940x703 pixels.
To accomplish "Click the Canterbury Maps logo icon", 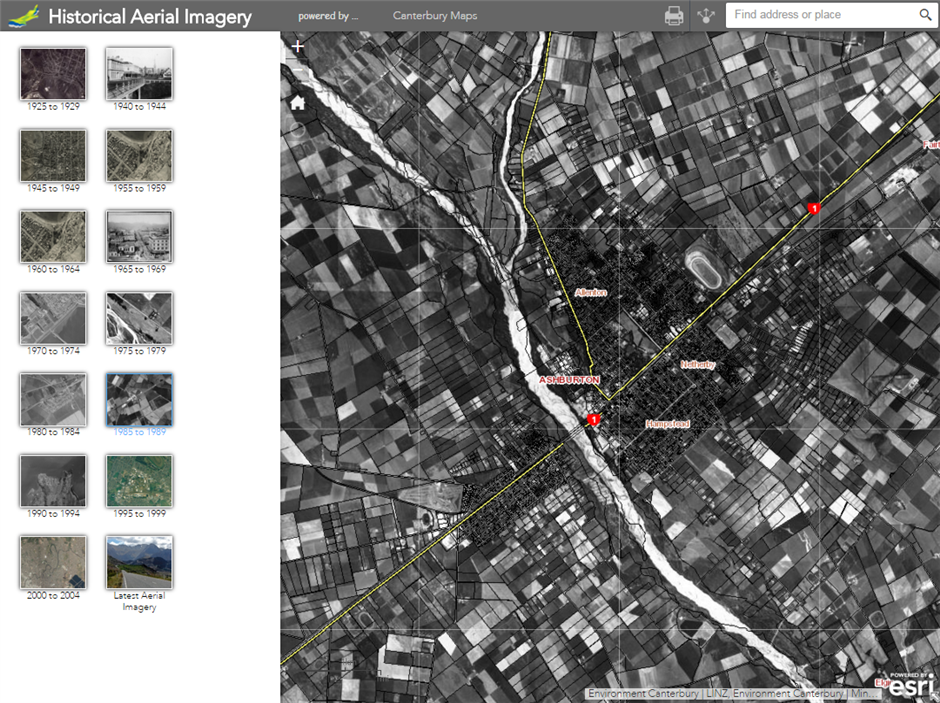I will point(25,16).
